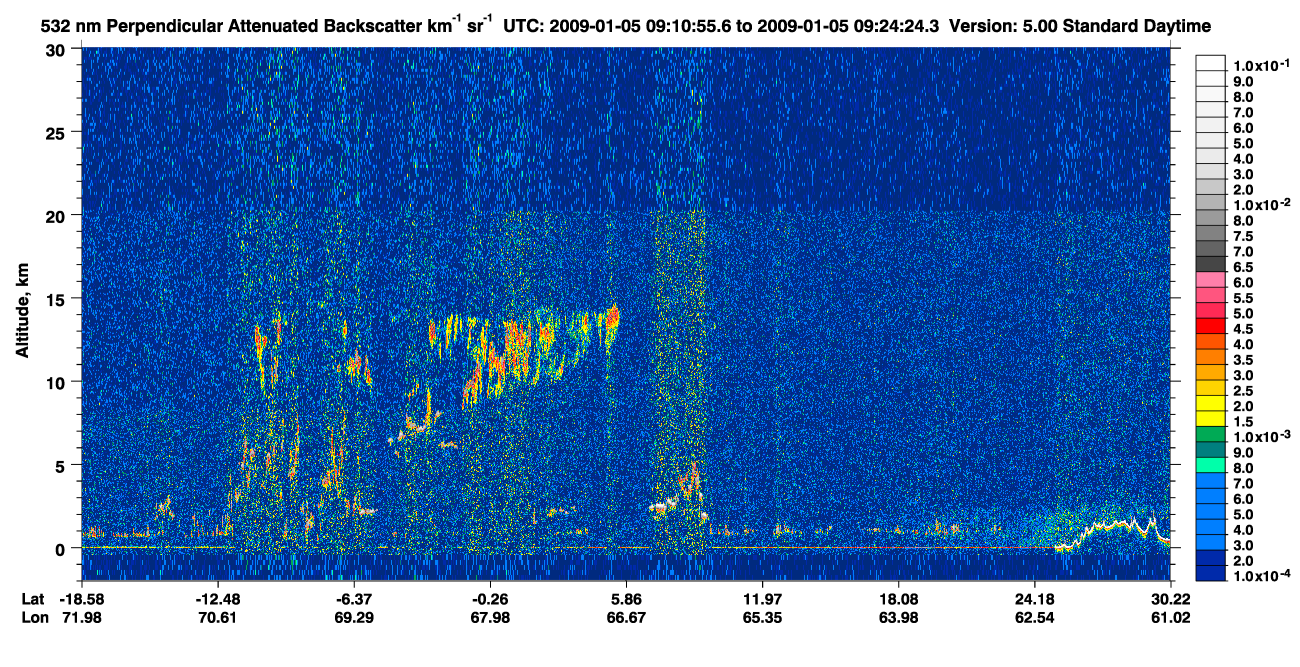Click the color scale label '3.5'

pyautogui.click(x=1243, y=359)
